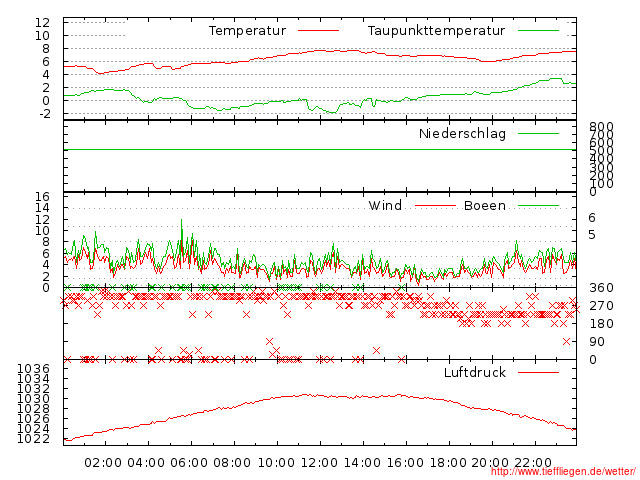Click the 08:00 time axis label

point(232,463)
